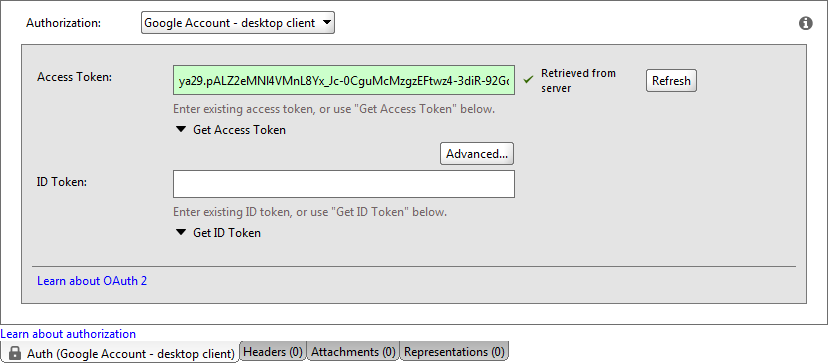This screenshot has height=363, width=828.
Task: Click the Retrieved from server status text
Action: coord(578,81)
